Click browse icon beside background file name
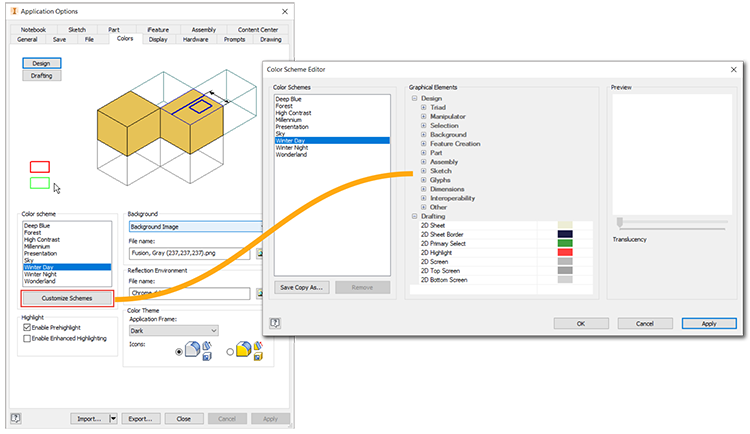The width and height of the screenshot is (750, 434). [259, 253]
